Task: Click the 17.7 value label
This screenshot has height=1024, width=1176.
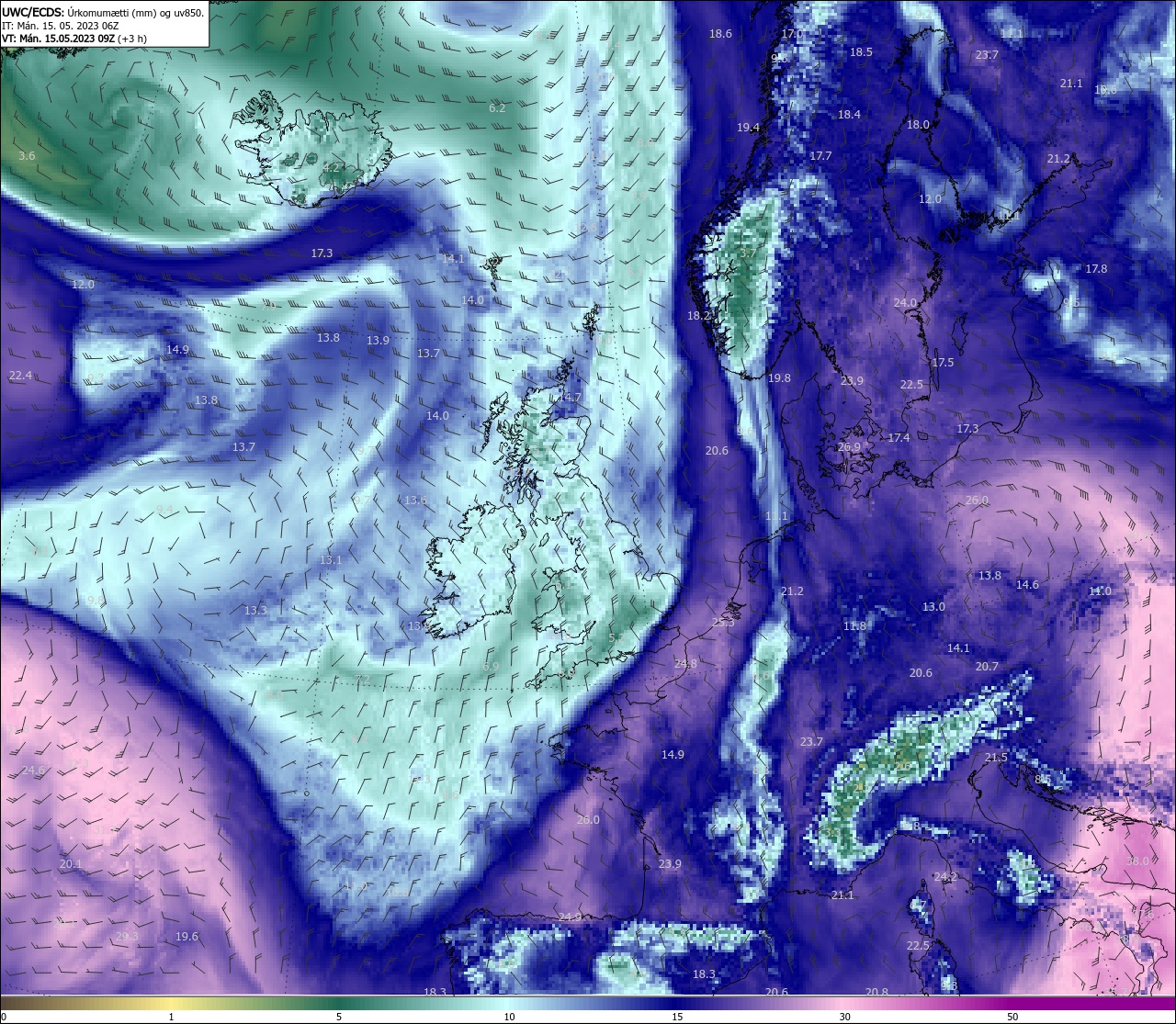Action: tap(820, 156)
